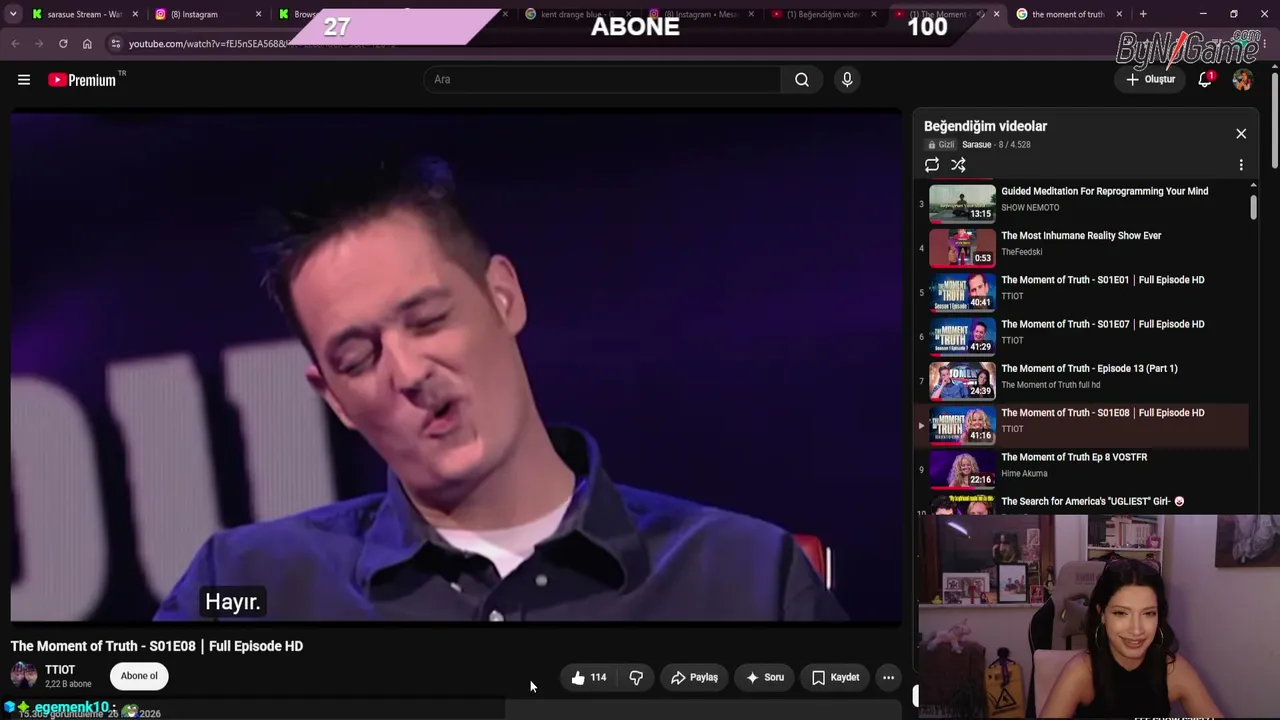The height and width of the screenshot is (720, 1280).
Task: Play The Moment of Truth Ep 8 VOSTFR
Action: pyautogui.click(x=1074, y=457)
